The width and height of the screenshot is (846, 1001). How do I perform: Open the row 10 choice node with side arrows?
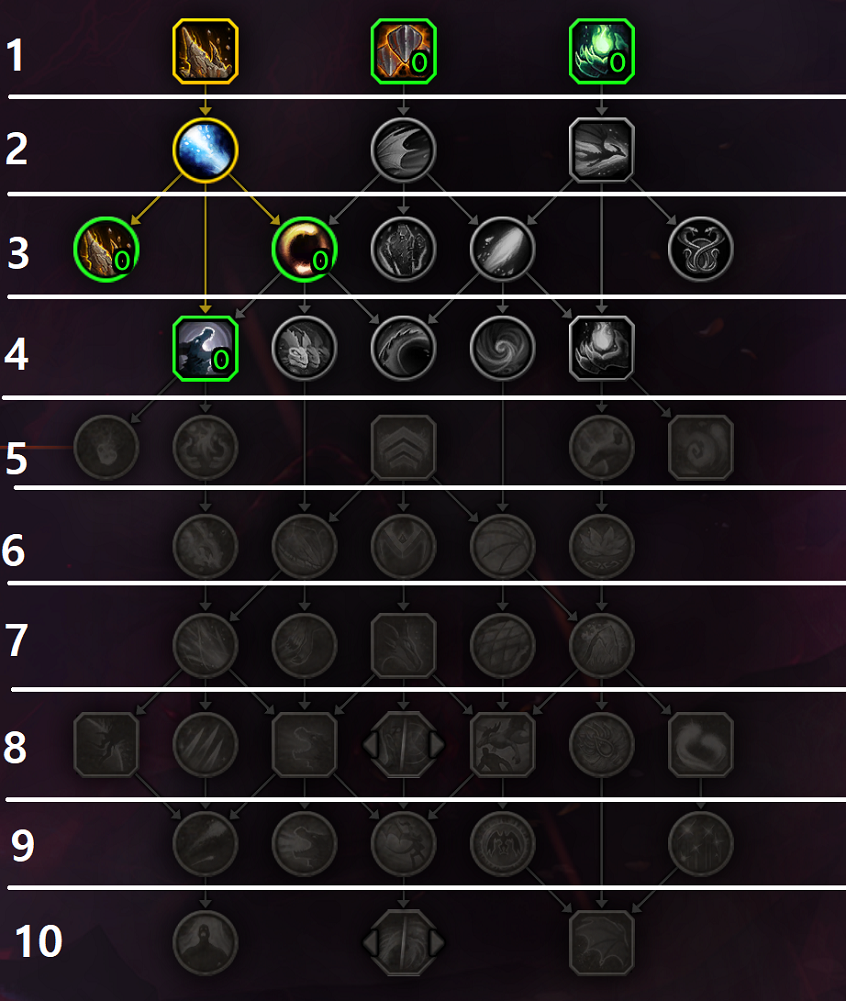pyautogui.click(x=404, y=942)
